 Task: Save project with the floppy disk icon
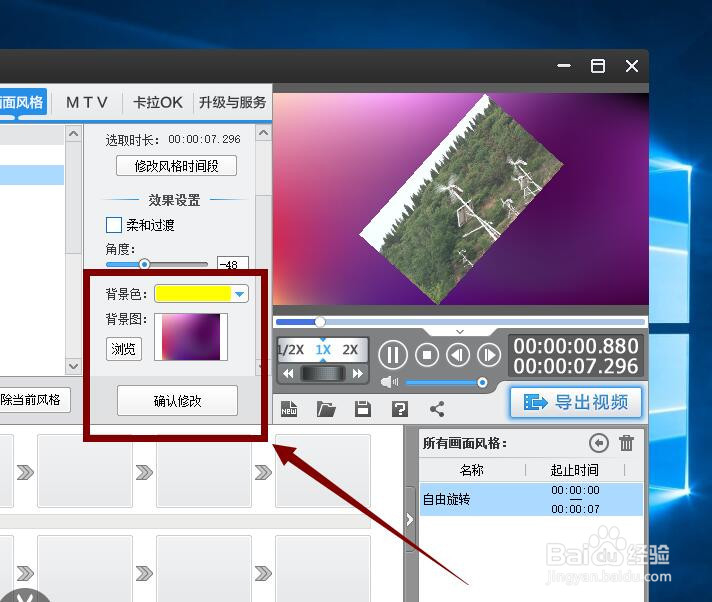[x=362, y=409]
